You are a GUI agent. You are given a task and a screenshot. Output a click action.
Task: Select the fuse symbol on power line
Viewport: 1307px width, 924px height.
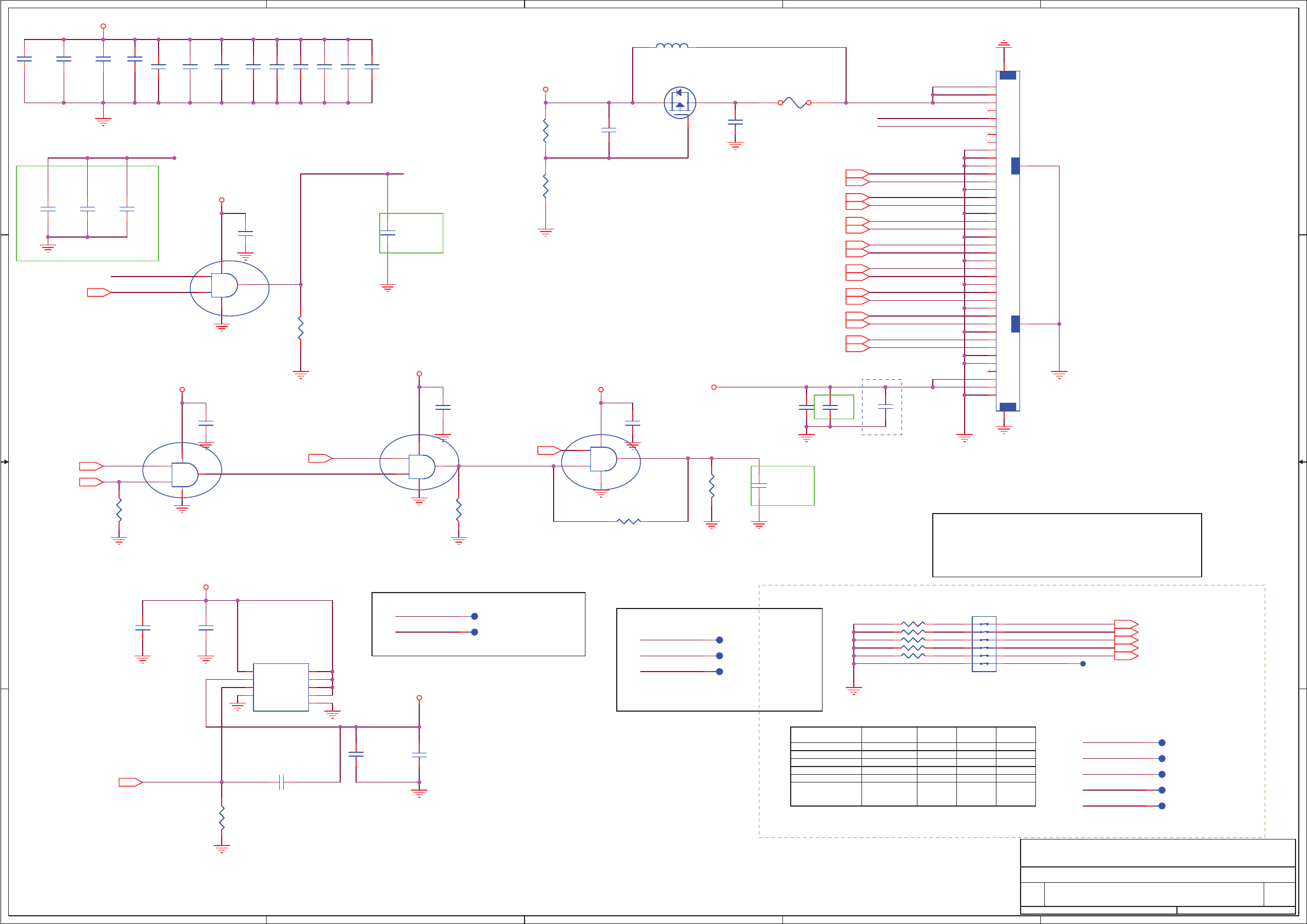[794, 103]
